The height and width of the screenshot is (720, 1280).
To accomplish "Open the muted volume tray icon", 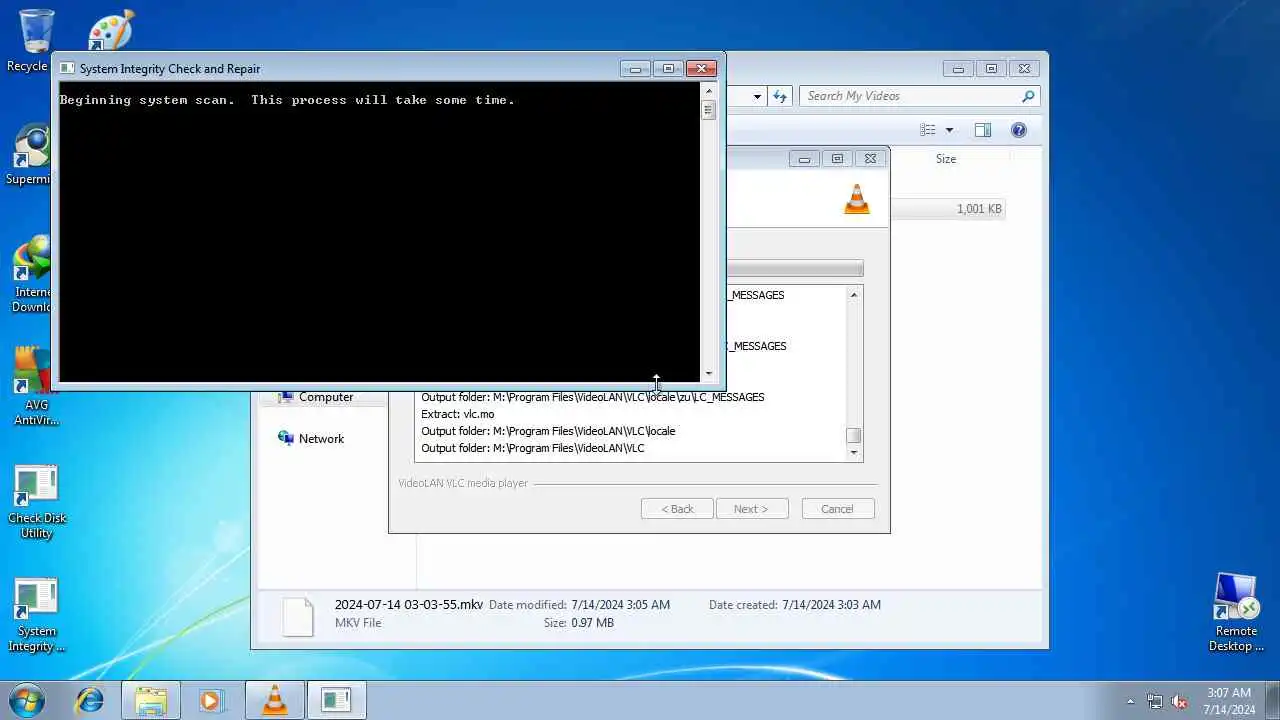I will (1179, 702).
